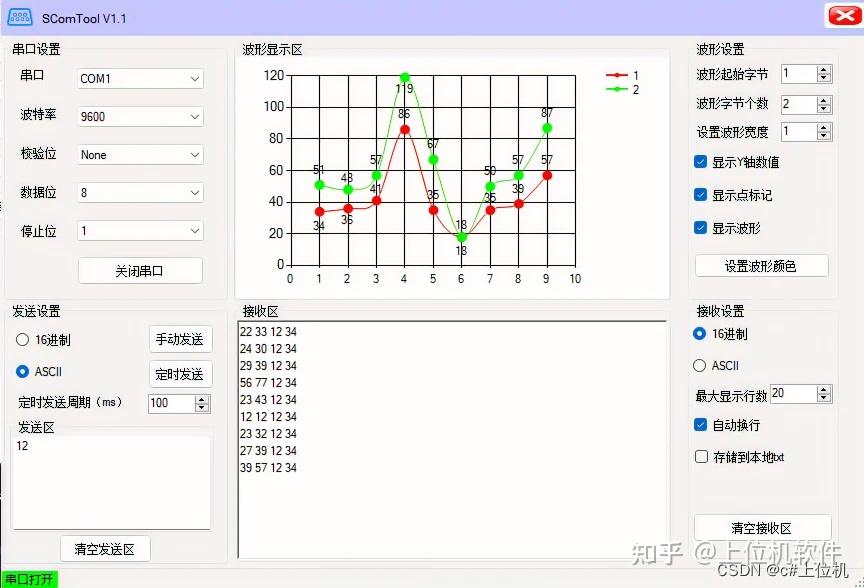Decrease 定时发送周期 with the down arrow
Screen dimensions: 864x588
coord(202,408)
